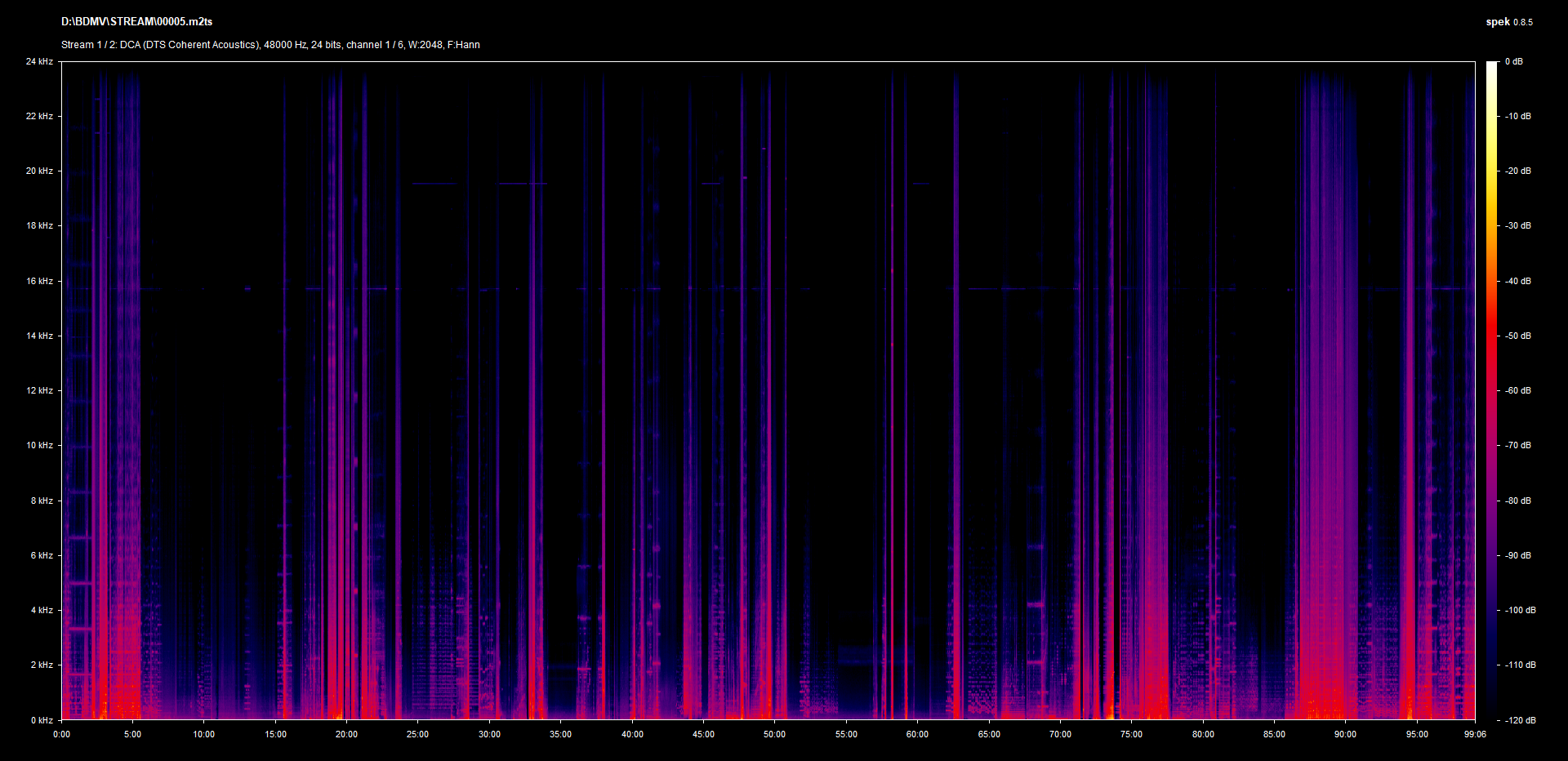
Task: Click the file path title 00005.m2ts
Action: (x=136, y=22)
